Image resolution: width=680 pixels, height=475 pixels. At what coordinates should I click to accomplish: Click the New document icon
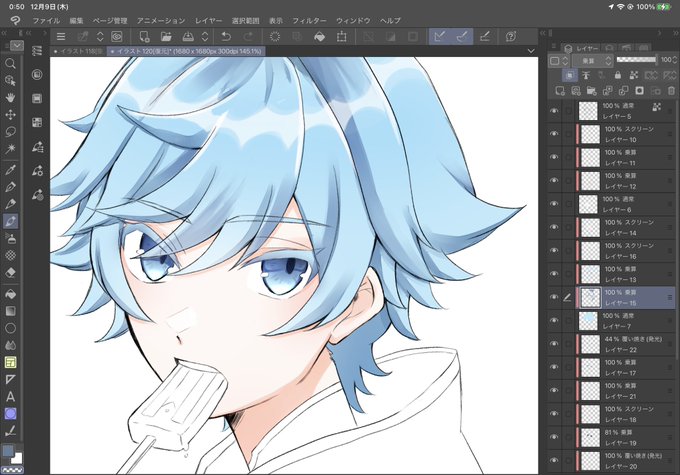pyautogui.click(x=144, y=36)
